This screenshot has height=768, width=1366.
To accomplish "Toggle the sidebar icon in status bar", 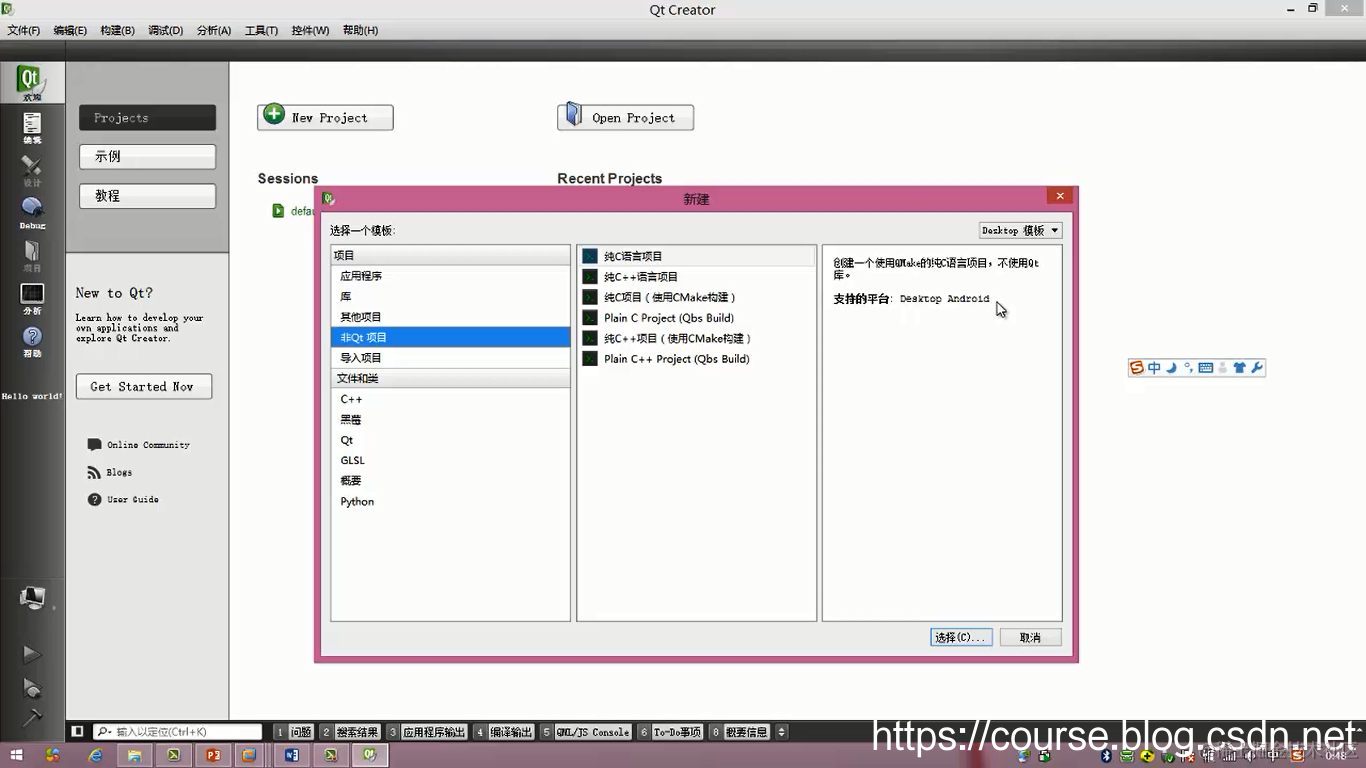I will point(78,732).
